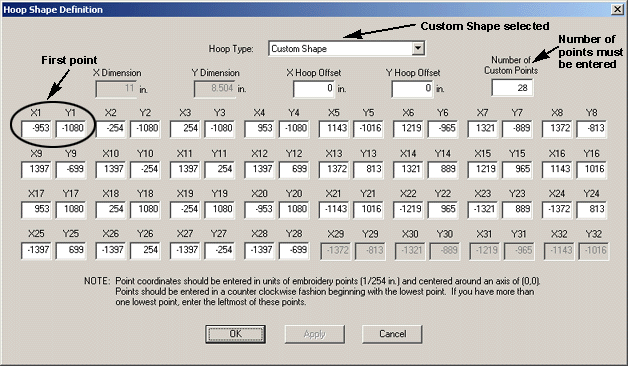Click the X Hoop Offset input field
628x366 pixels.
tap(314, 89)
